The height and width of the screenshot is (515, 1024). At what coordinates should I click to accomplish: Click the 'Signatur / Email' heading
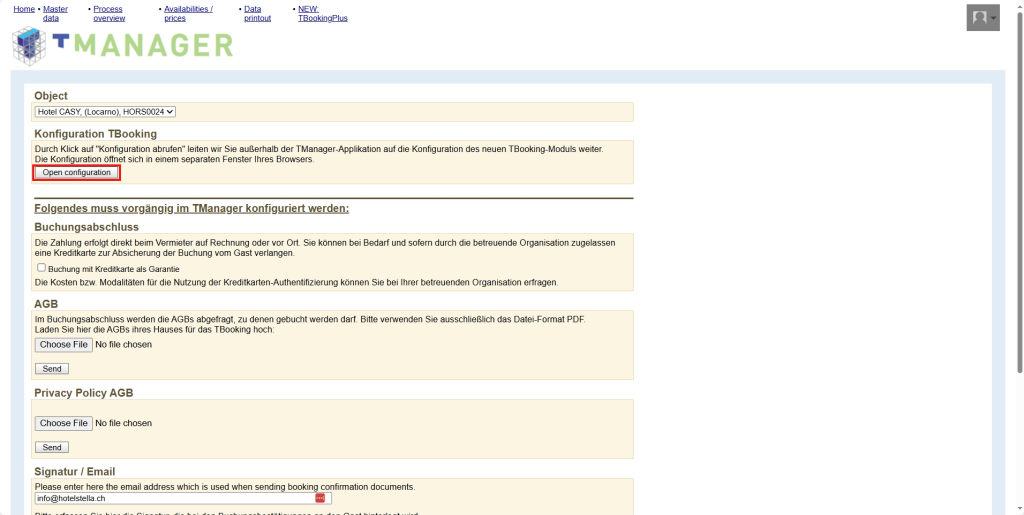point(75,471)
